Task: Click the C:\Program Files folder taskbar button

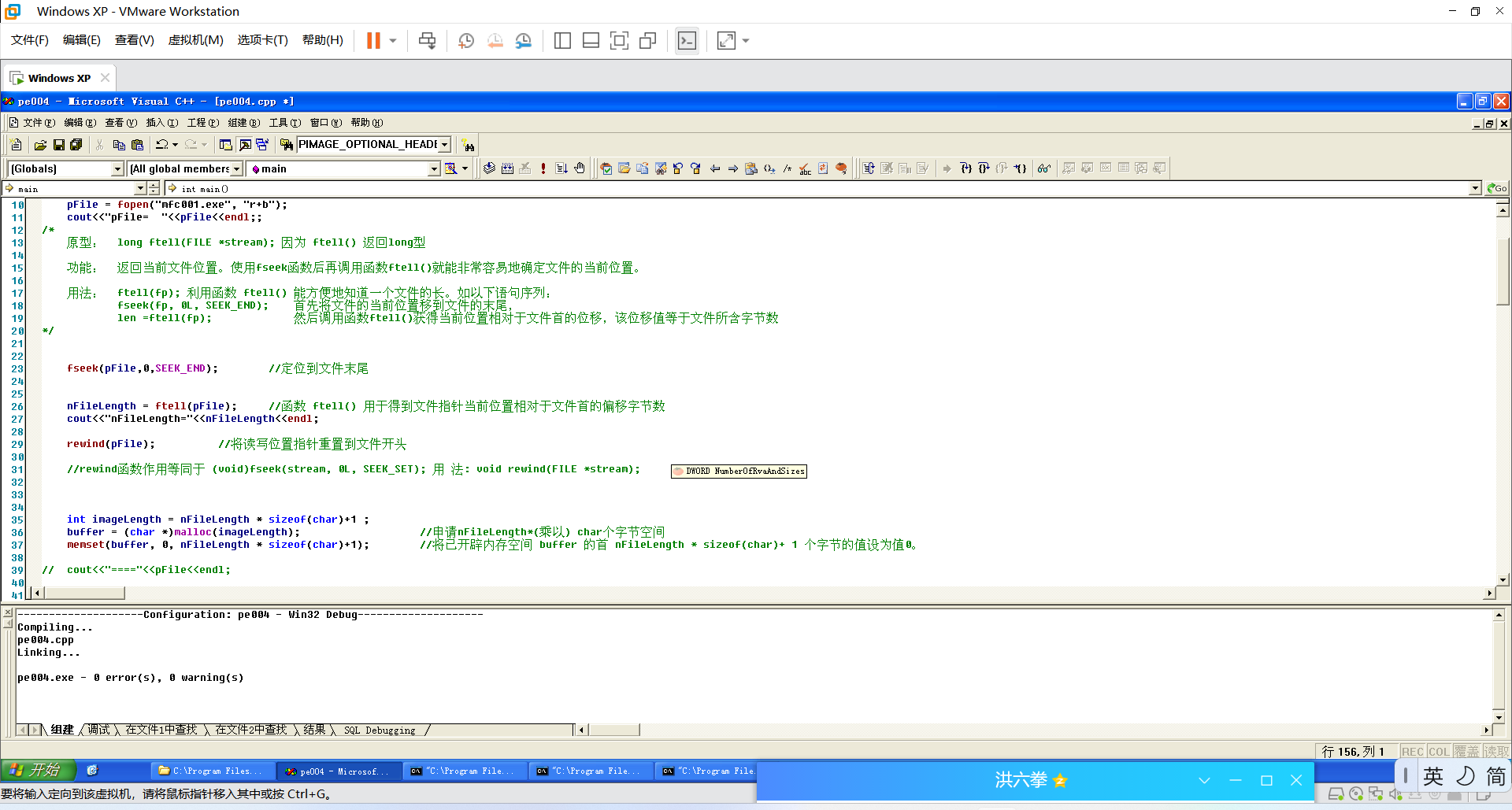Action: (213, 771)
